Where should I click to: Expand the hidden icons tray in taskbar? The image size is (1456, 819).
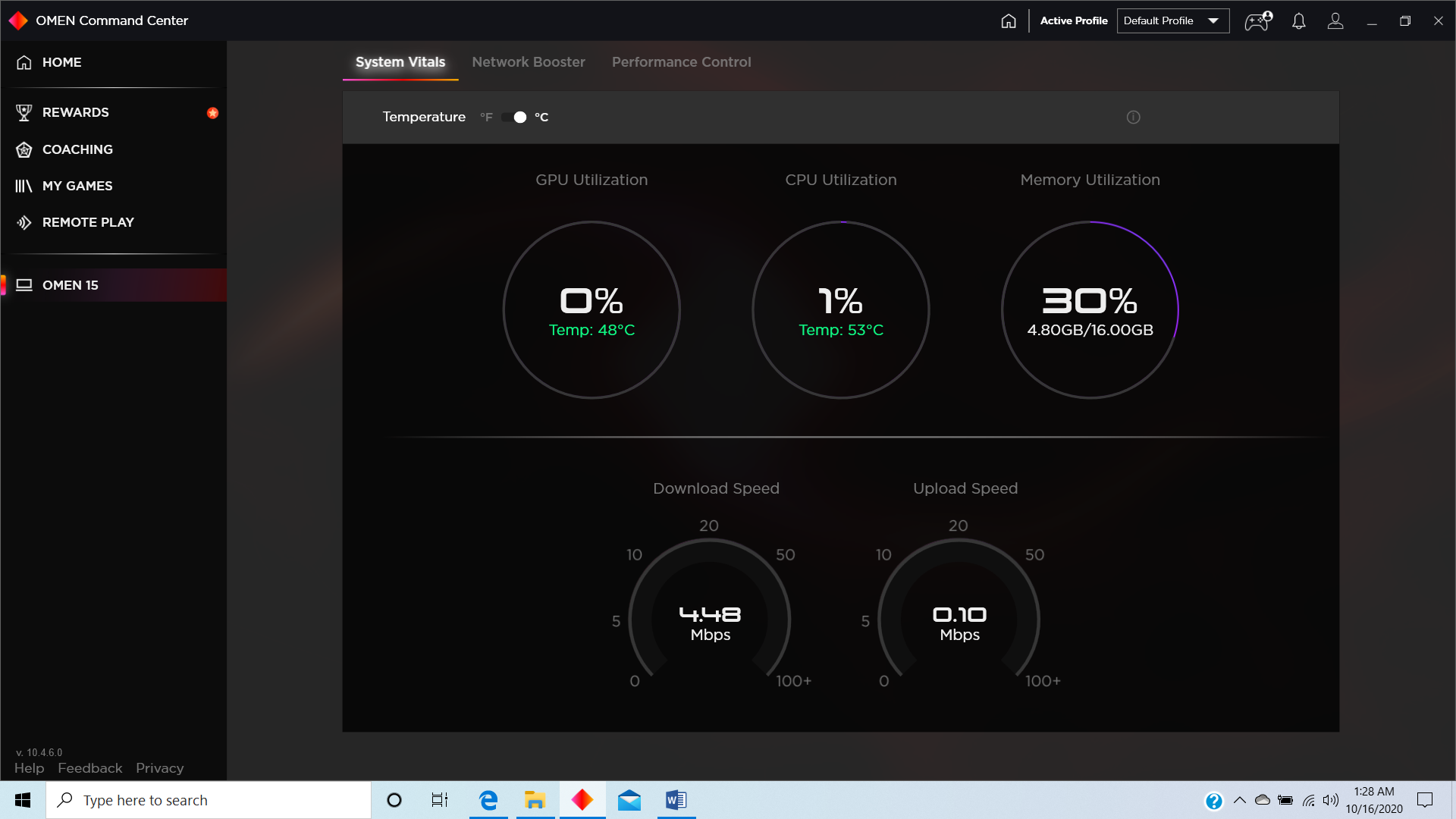pyautogui.click(x=1241, y=799)
